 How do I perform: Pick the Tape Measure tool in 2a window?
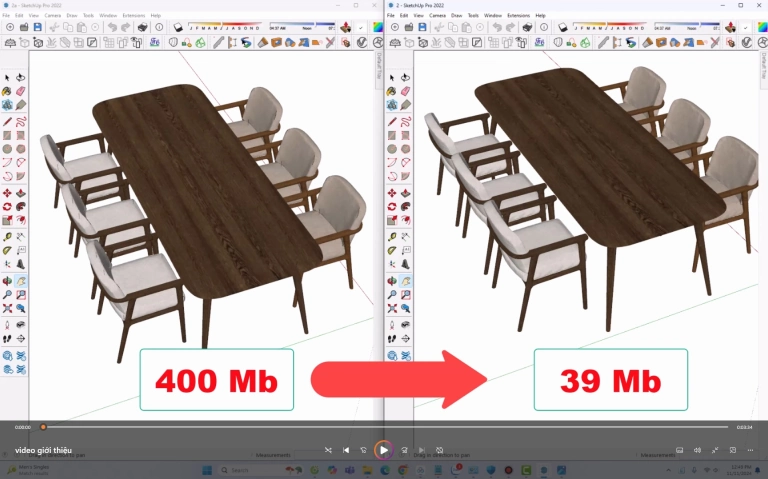click(7, 237)
